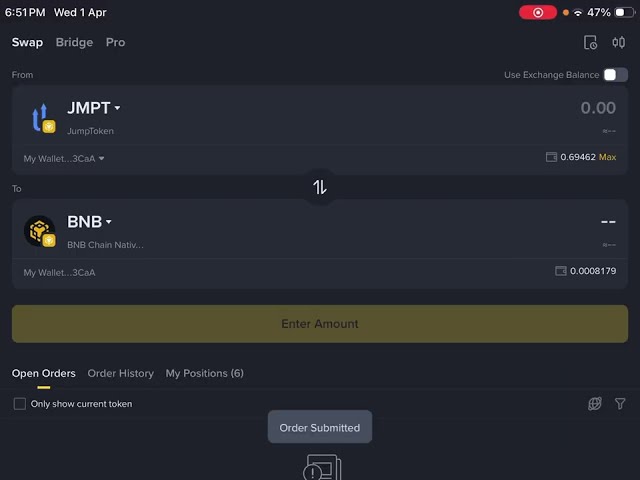Click the cube icon in orders toolbar
640x480 pixels.
(594, 404)
